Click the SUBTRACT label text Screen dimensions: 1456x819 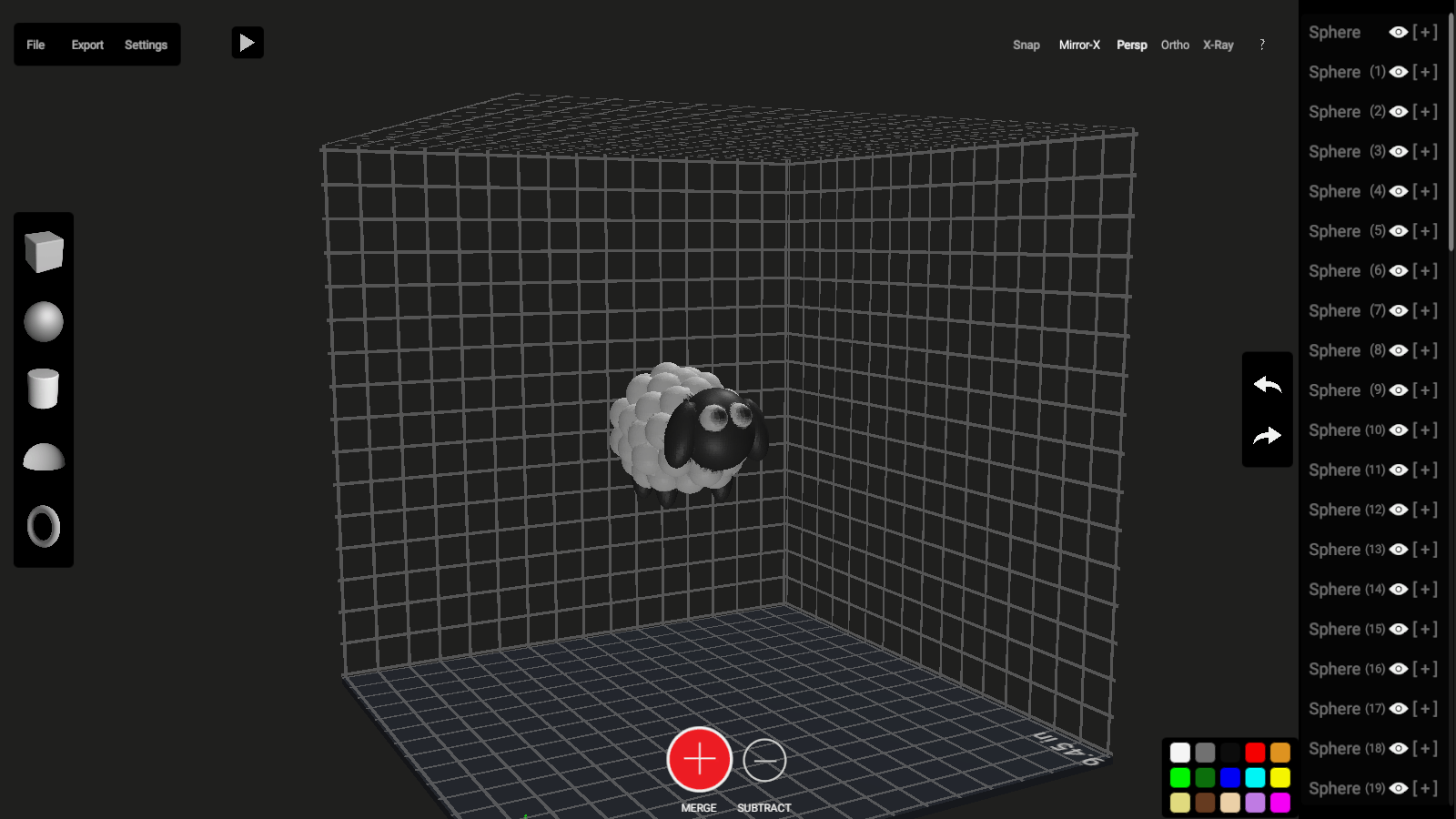(x=764, y=808)
